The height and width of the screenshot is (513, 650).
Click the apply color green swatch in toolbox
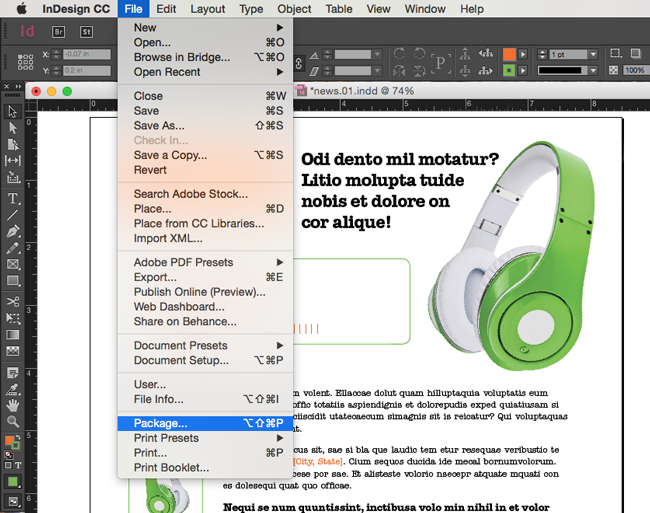[12, 482]
